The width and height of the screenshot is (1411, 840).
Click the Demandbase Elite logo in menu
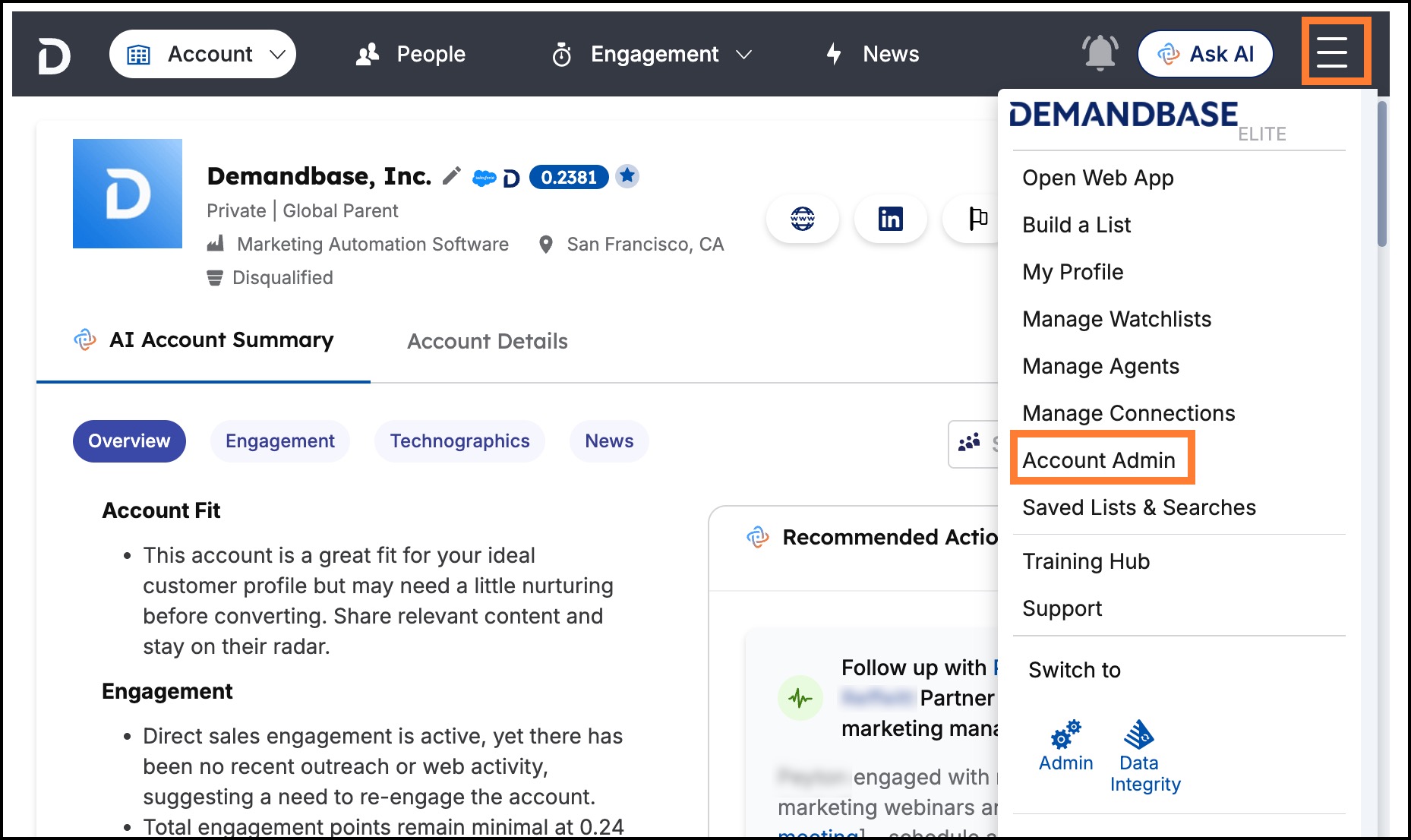pos(1147,122)
